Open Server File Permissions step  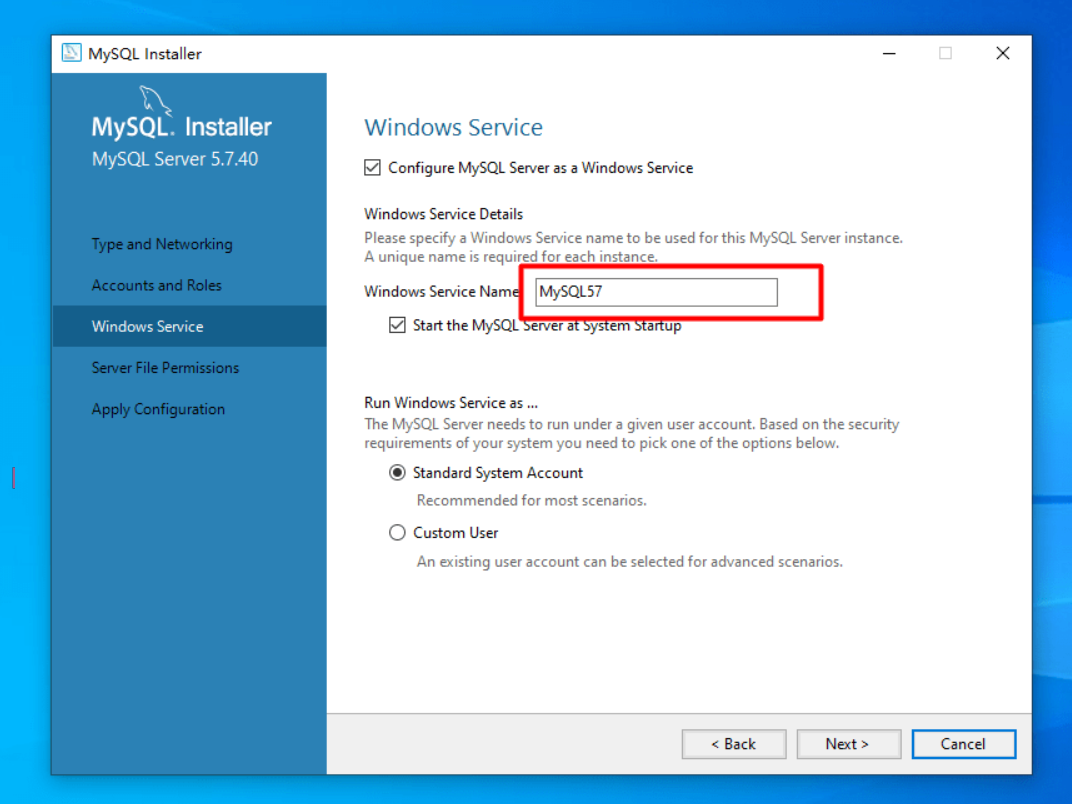point(165,368)
